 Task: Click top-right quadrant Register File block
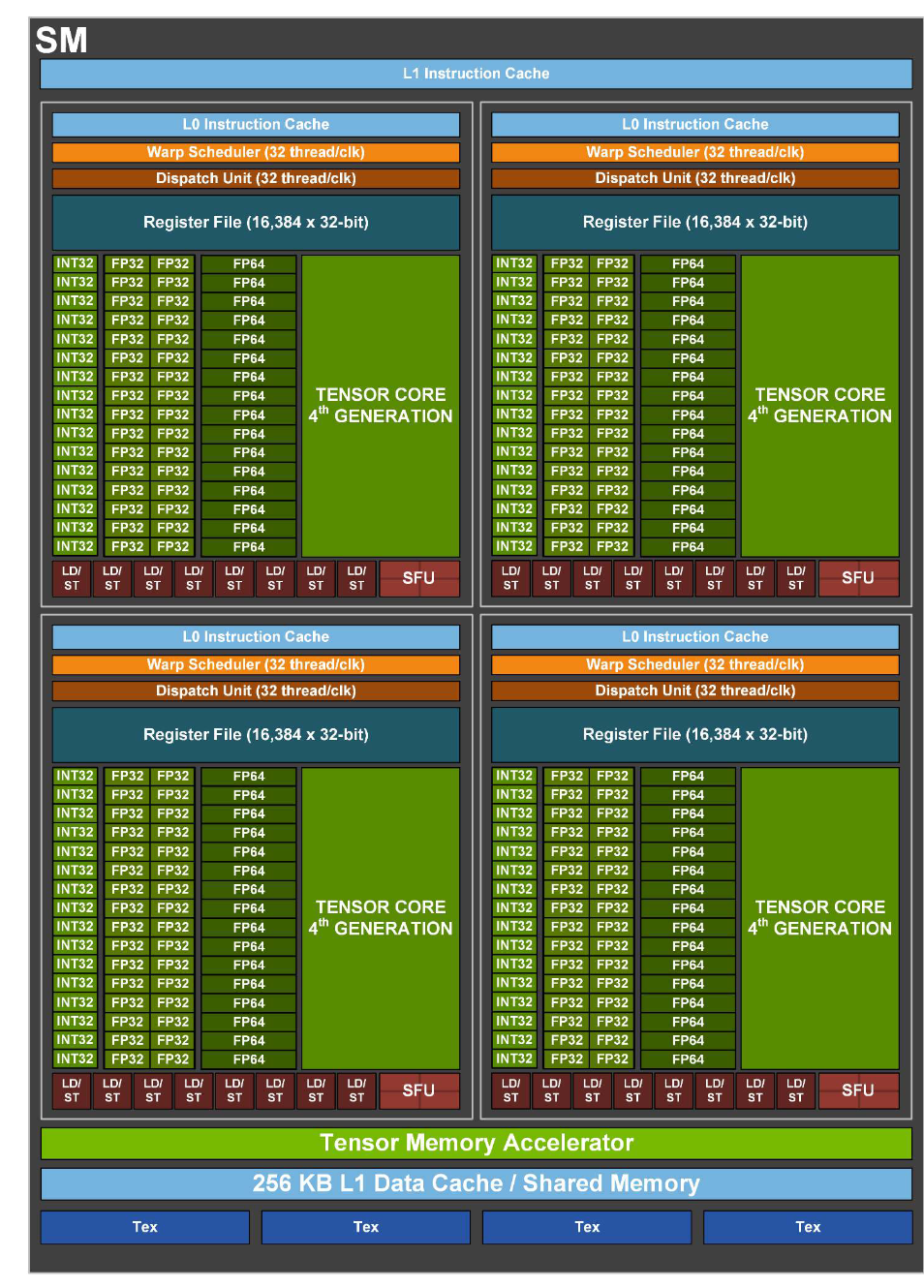point(694,222)
